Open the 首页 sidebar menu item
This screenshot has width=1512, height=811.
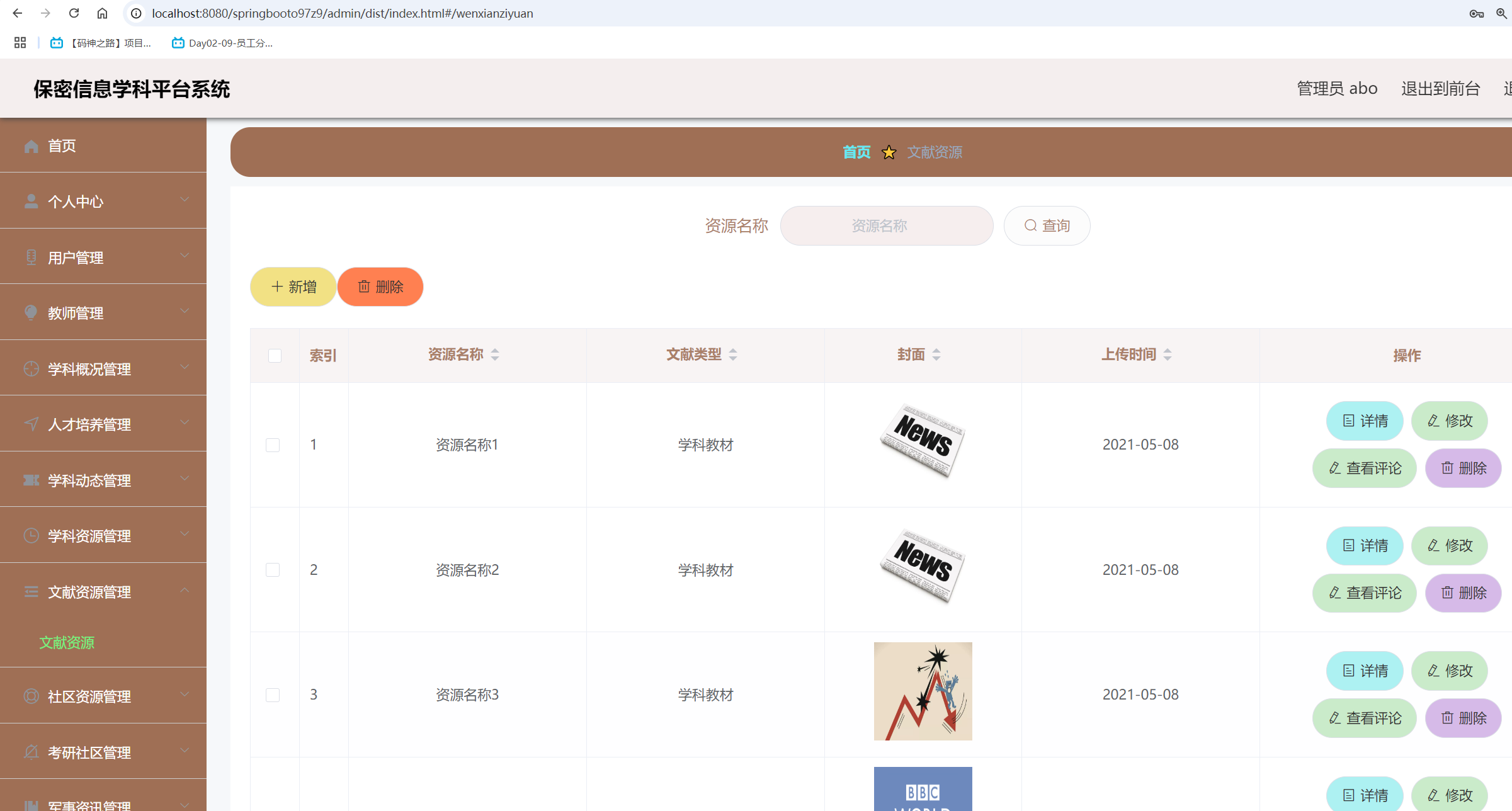[62, 146]
